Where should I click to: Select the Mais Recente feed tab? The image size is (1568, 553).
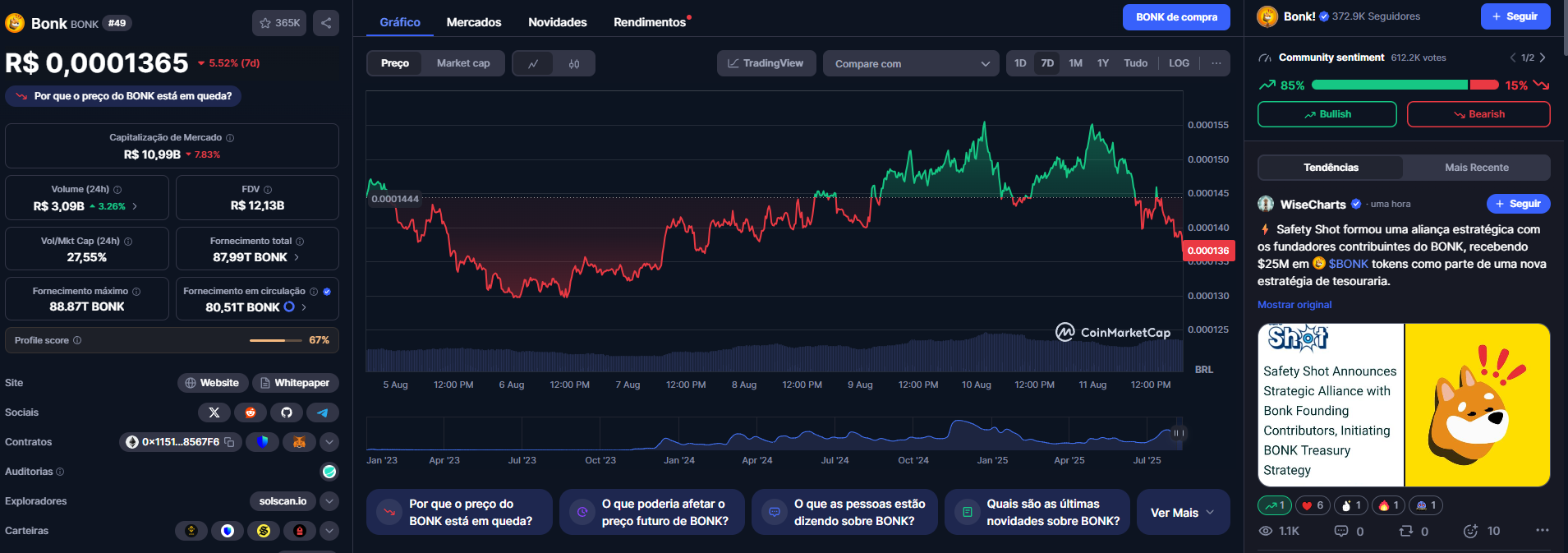1477,168
